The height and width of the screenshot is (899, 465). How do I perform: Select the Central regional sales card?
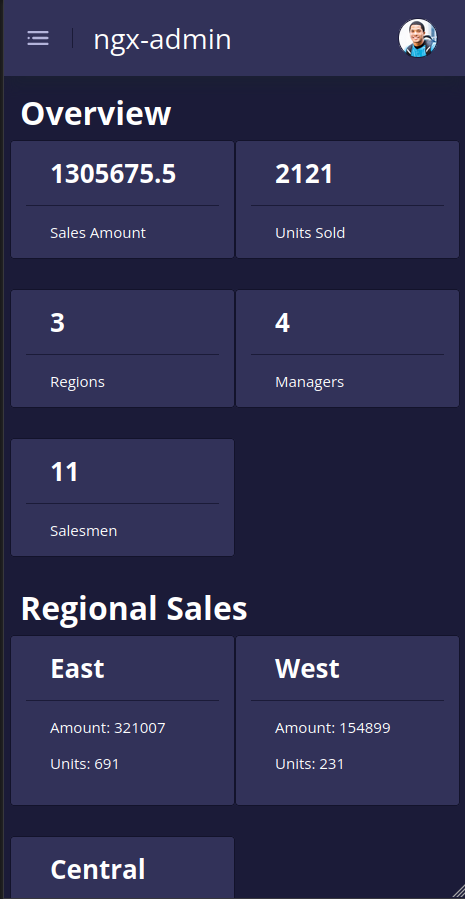123,868
